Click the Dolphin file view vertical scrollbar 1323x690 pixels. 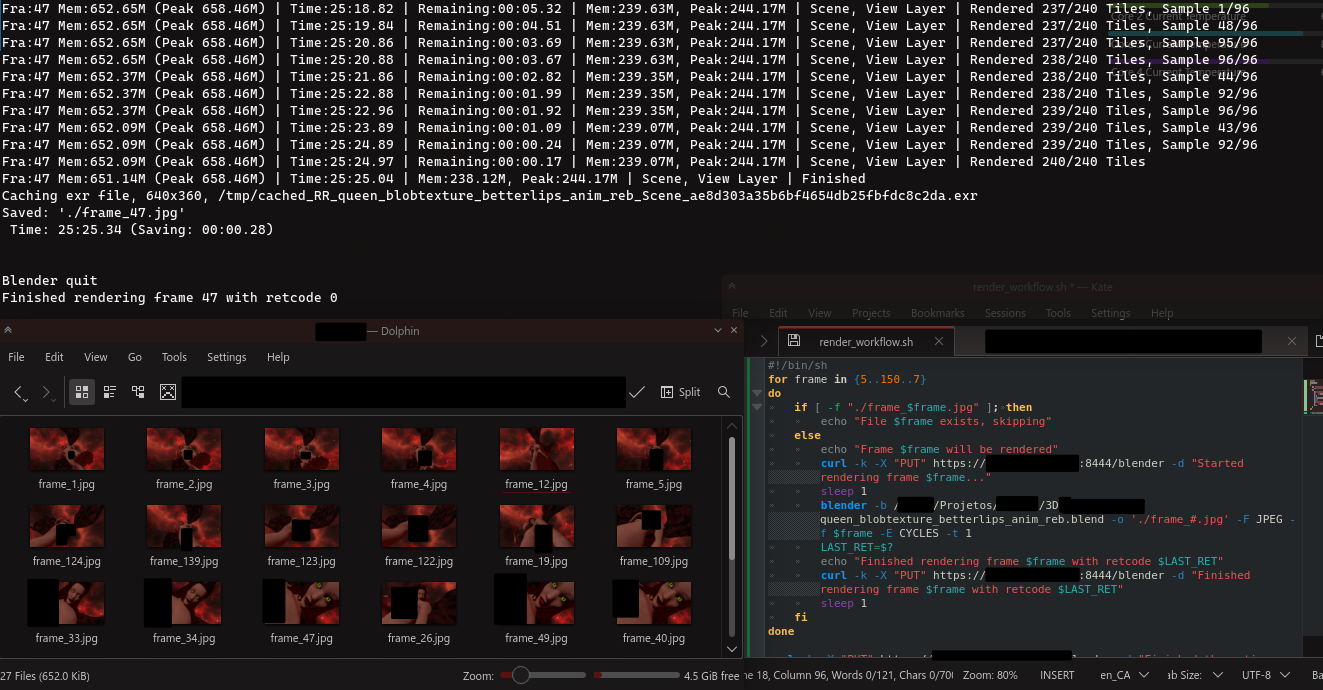tap(732, 535)
